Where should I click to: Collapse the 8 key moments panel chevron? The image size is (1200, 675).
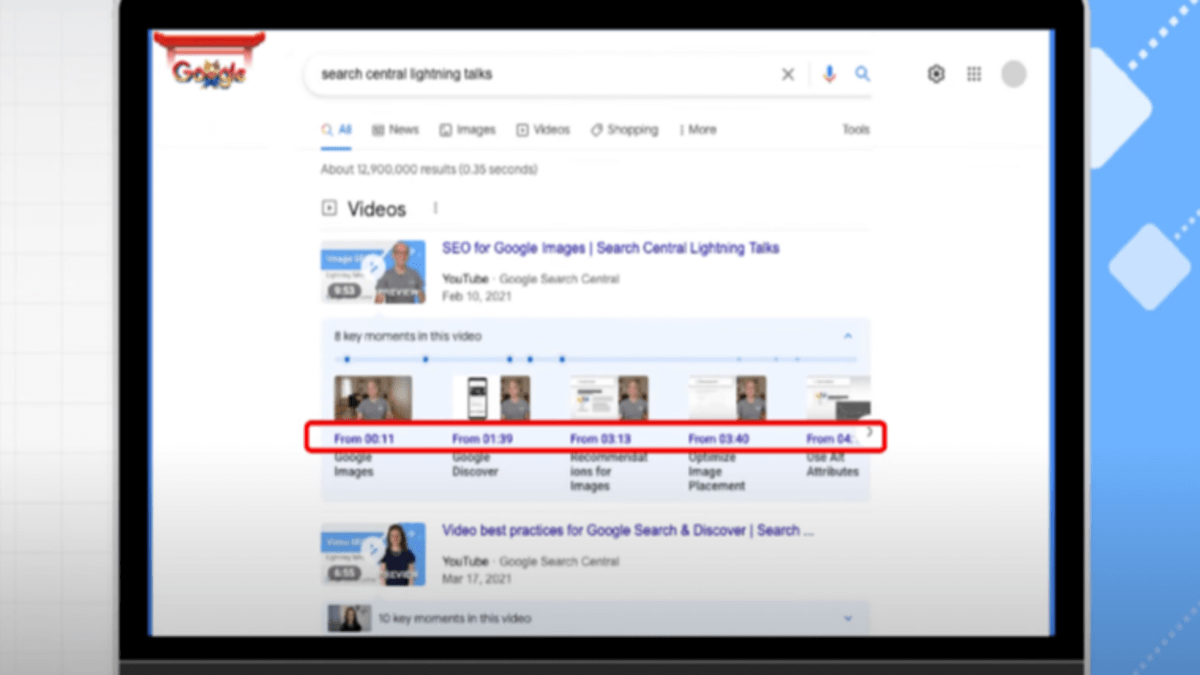[x=849, y=337]
